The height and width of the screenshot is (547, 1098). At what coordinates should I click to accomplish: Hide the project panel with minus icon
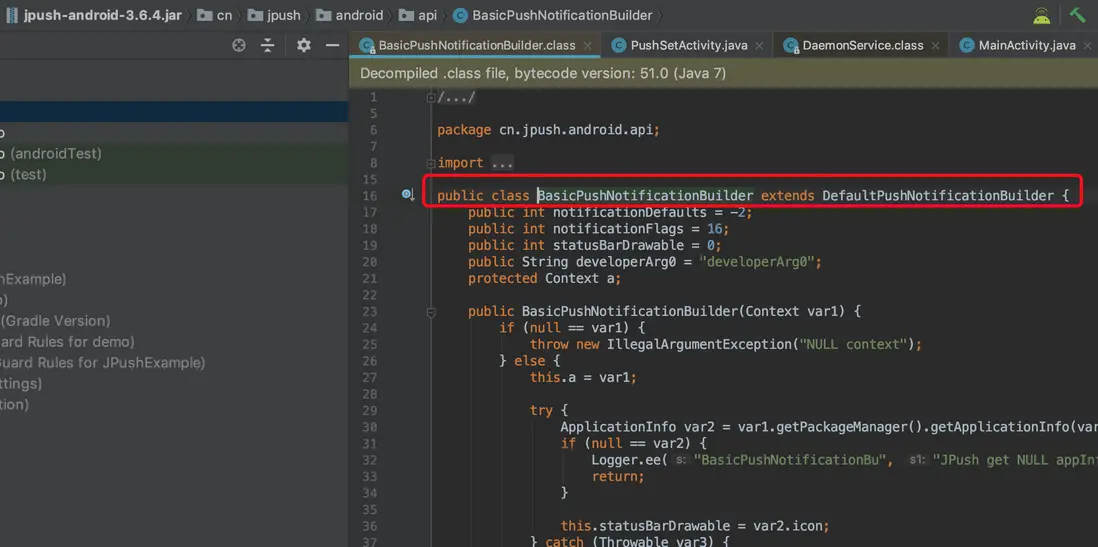[x=333, y=45]
